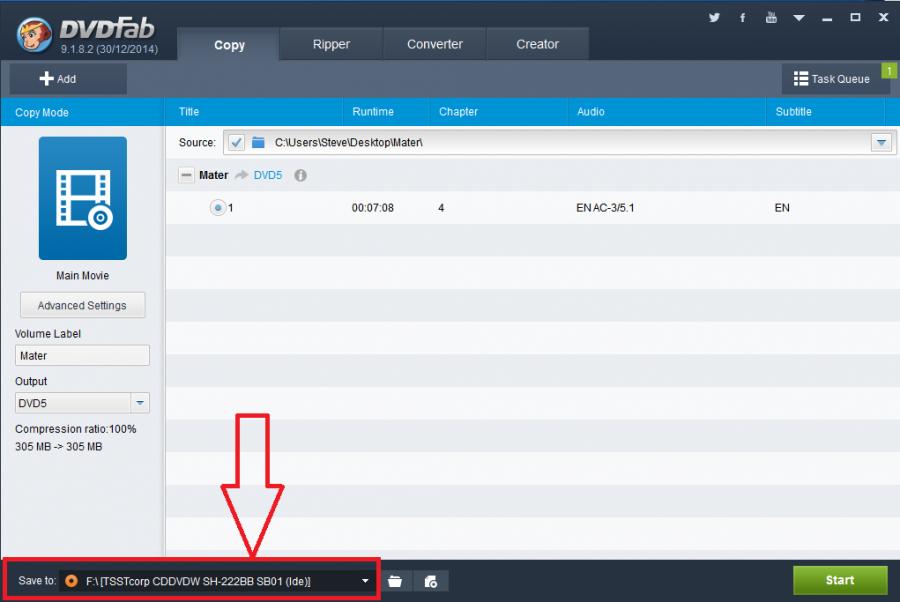Click the Volume Label text field
900x602 pixels.
[83, 355]
